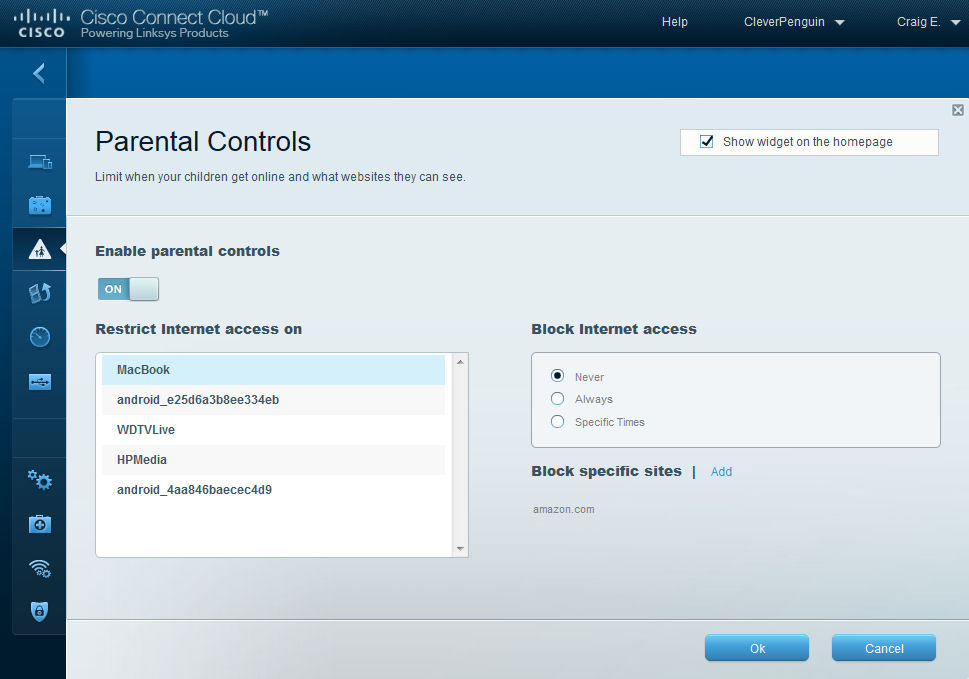Click the device list scroll up arrow
This screenshot has height=679, width=969.
pyautogui.click(x=460, y=361)
